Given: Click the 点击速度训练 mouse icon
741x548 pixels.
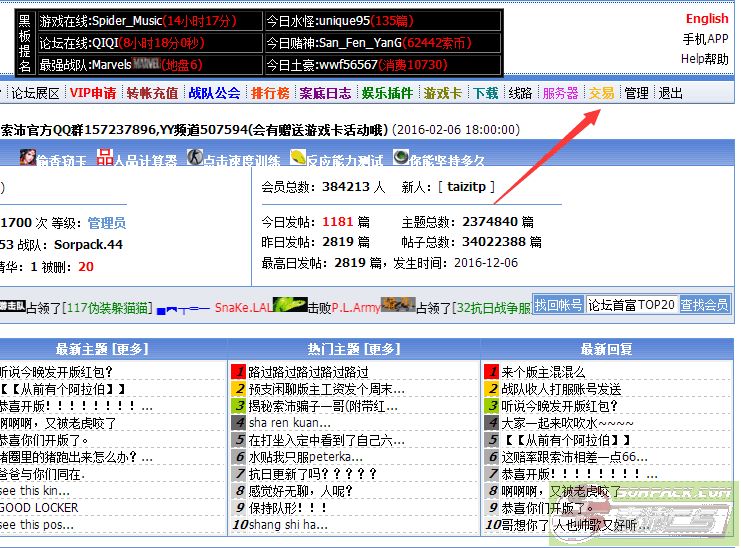Looking at the screenshot, I should point(195,157).
